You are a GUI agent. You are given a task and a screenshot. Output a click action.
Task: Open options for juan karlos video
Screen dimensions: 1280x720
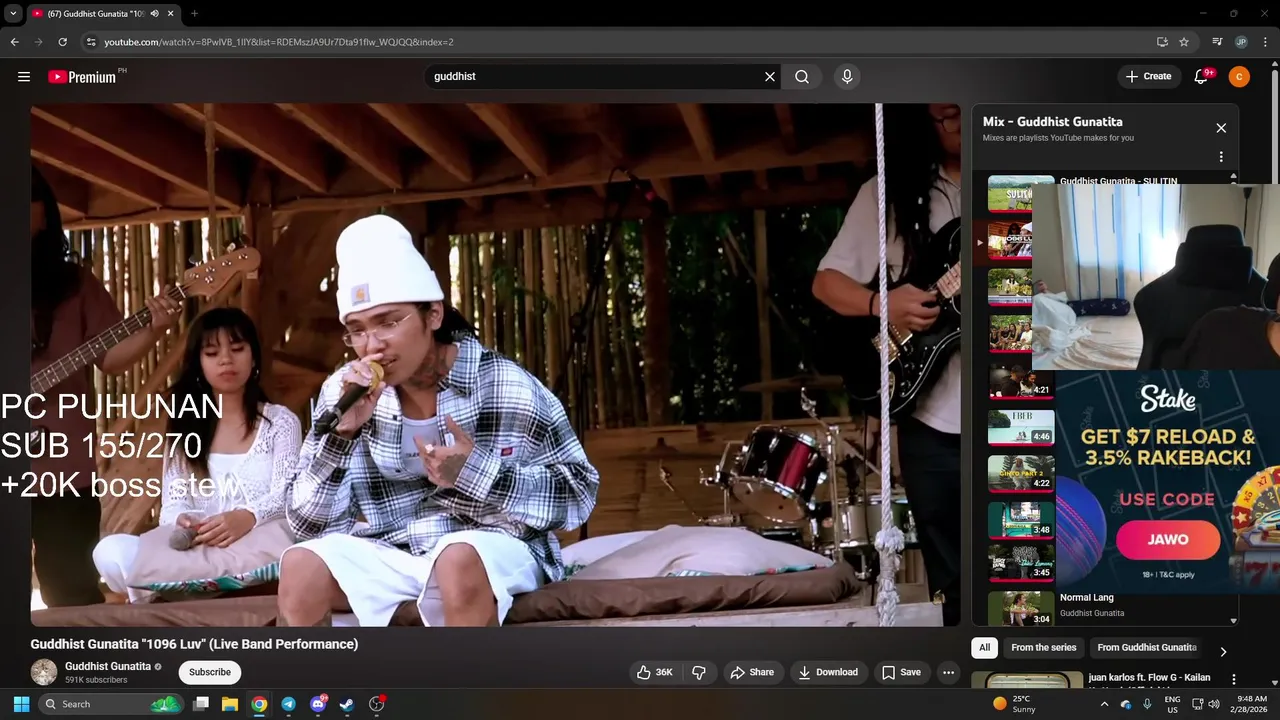click(x=1233, y=679)
